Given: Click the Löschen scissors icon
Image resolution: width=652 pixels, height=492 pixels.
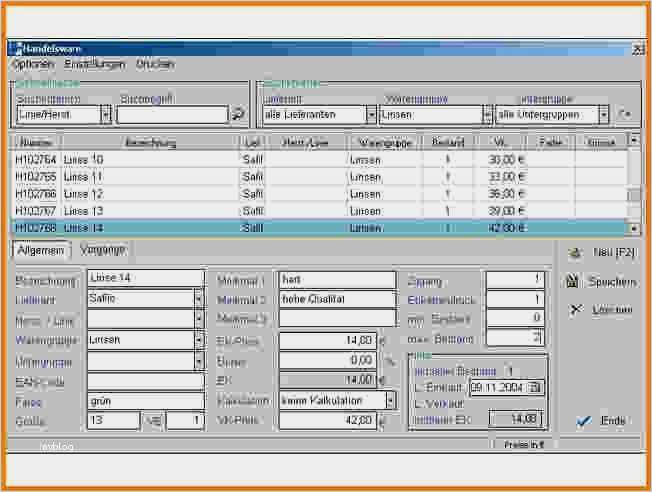Looking at the screenshot, I should click(x=576, y=309).
